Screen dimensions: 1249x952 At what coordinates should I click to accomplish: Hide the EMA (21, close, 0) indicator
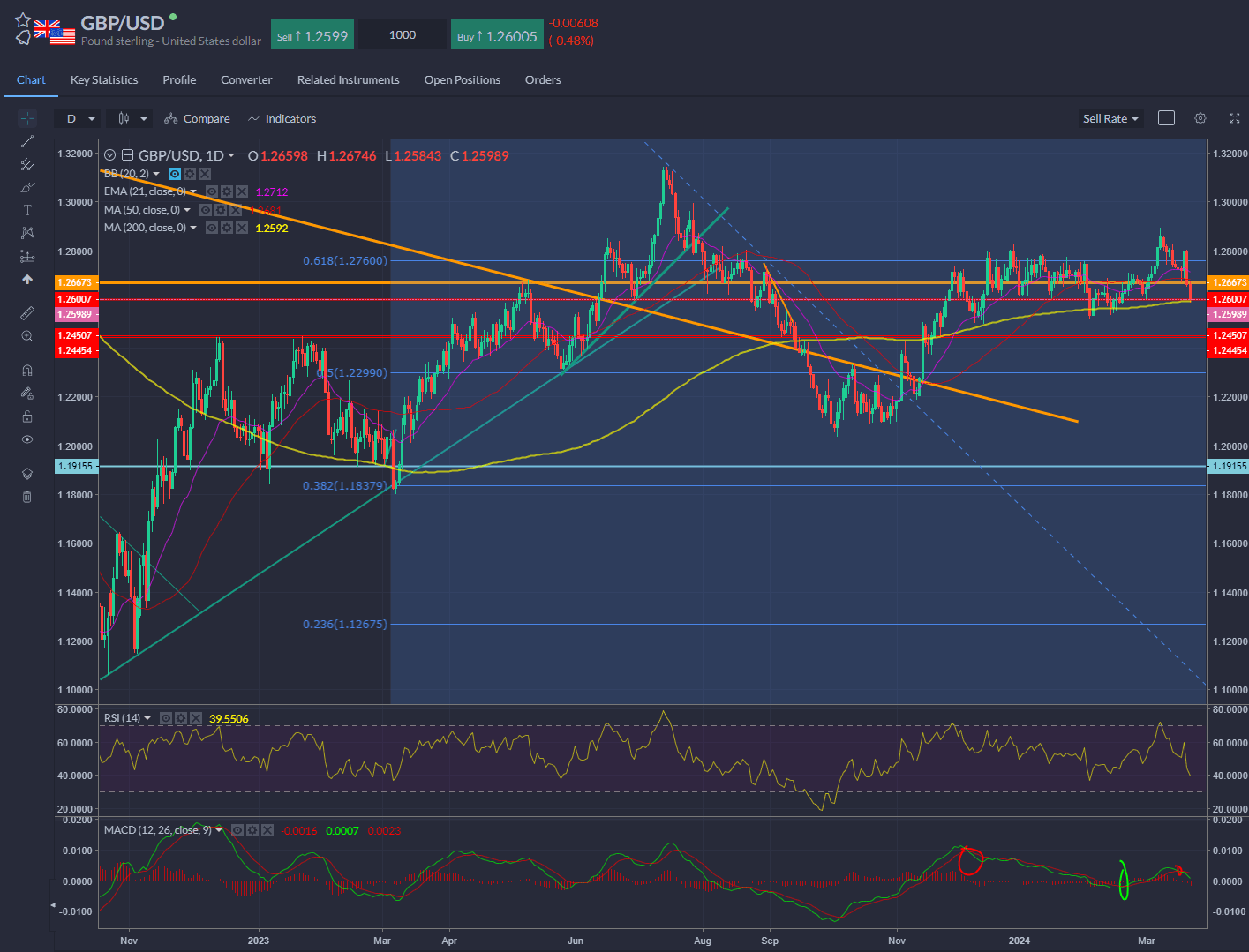point(212,191)
